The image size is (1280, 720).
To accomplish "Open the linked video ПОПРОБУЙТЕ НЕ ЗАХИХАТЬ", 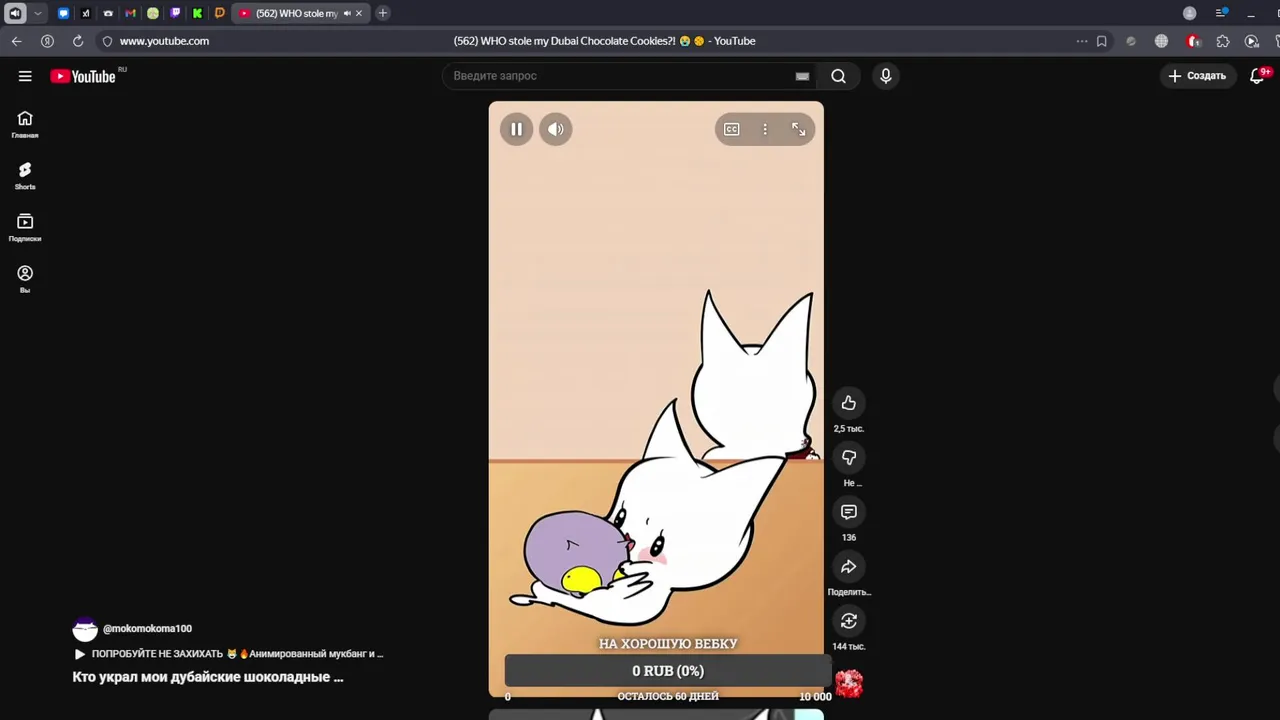I will click(x=229, y=654).
